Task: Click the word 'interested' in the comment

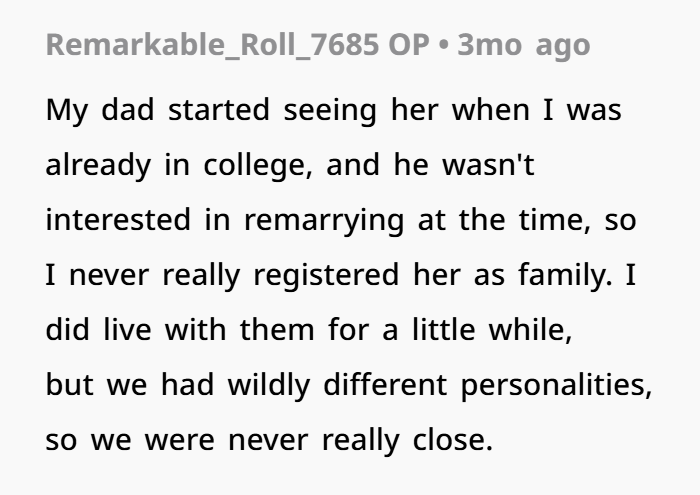Action: (118, 220)
